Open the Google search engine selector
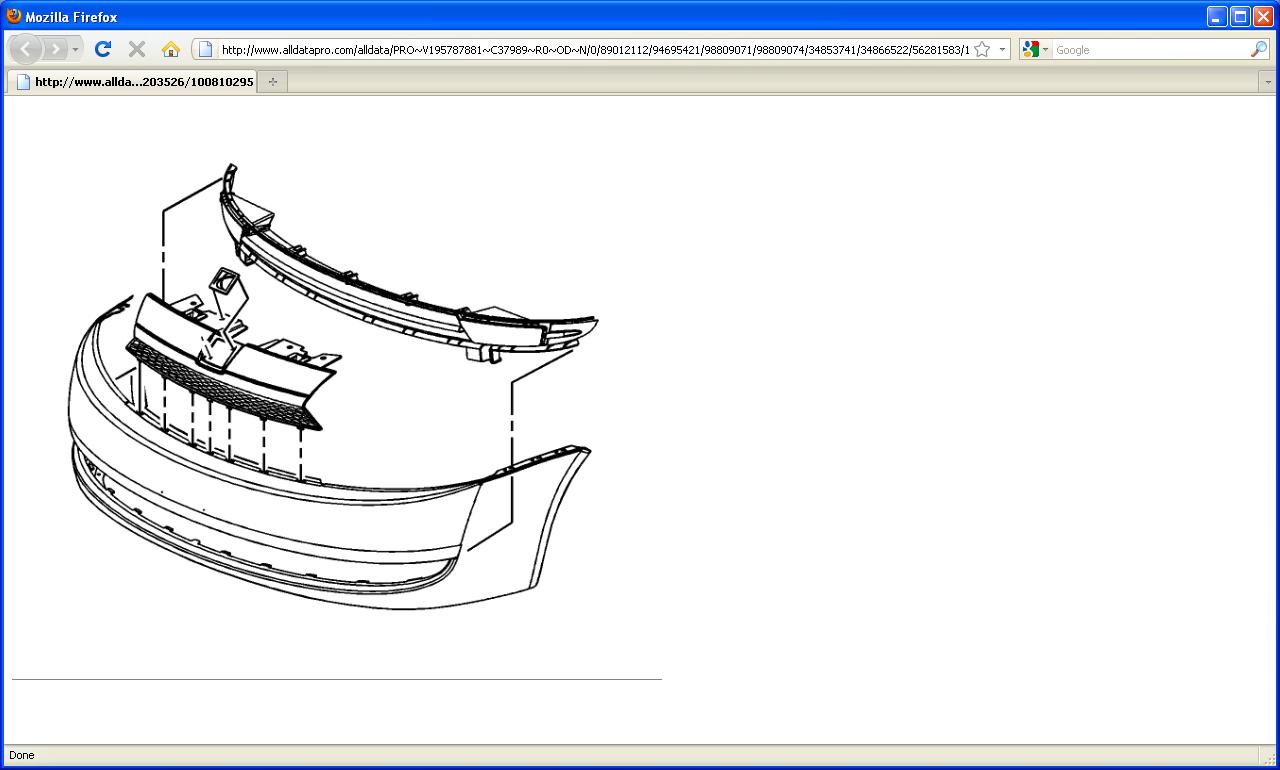The width and height of the screenshot is (1280, 770). pyautogui.click(x=1035, y=49)
